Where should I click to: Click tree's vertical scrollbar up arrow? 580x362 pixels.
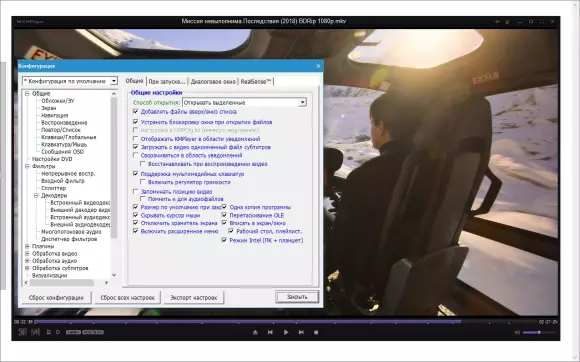click(x=114, y=94)
